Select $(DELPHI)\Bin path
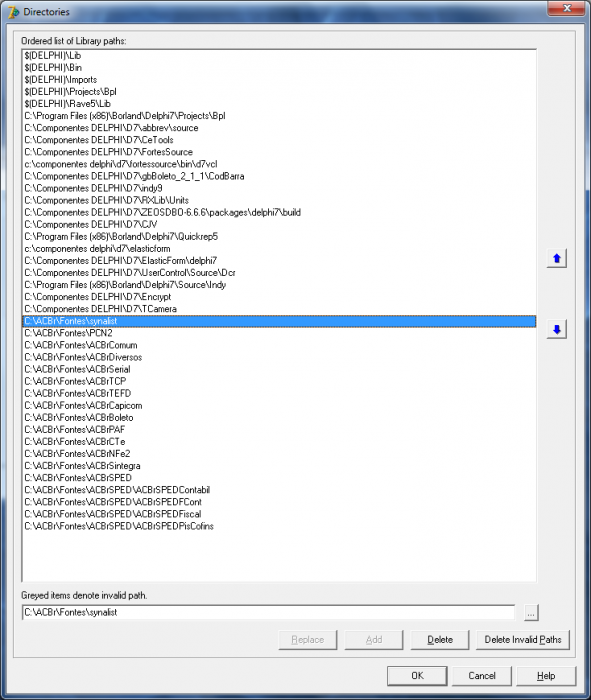This screenshot has width=591, height=700. tap(279, 68)
